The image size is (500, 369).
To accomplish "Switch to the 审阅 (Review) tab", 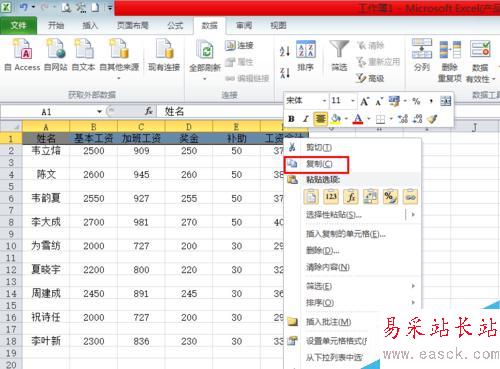I will [x=244, y=25].
